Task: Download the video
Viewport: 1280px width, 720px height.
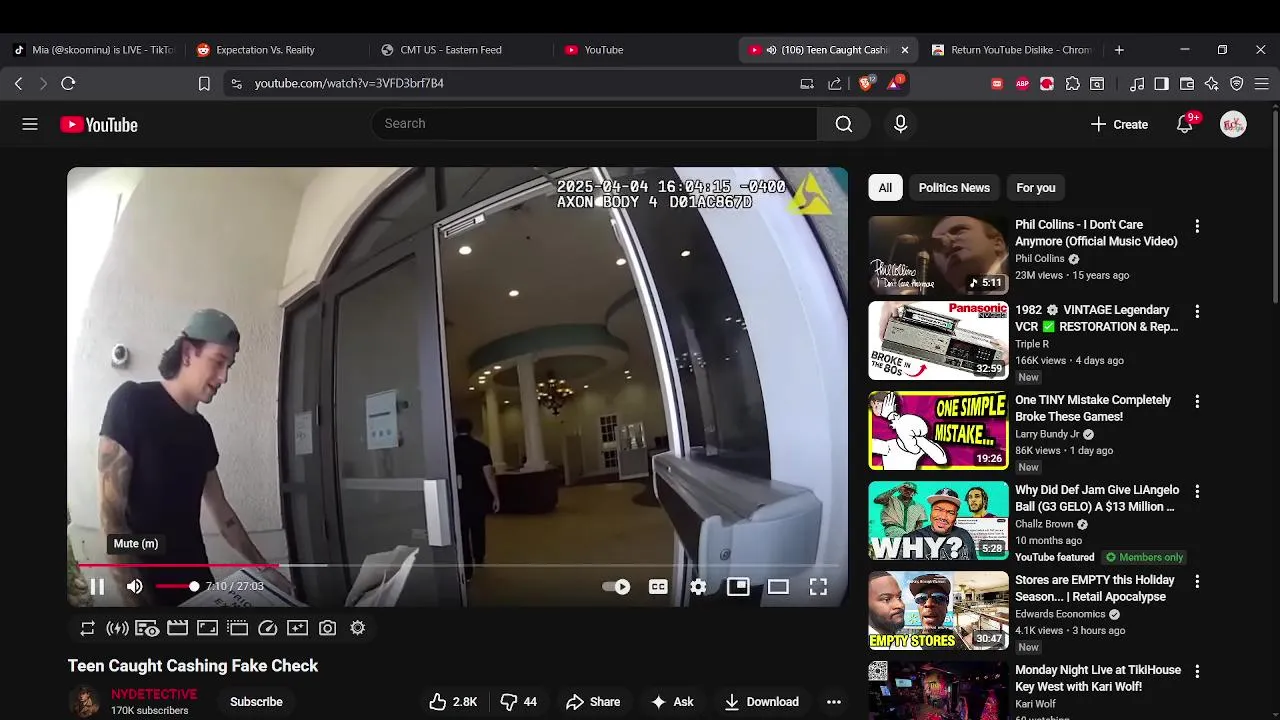Action: click(762, 702)
